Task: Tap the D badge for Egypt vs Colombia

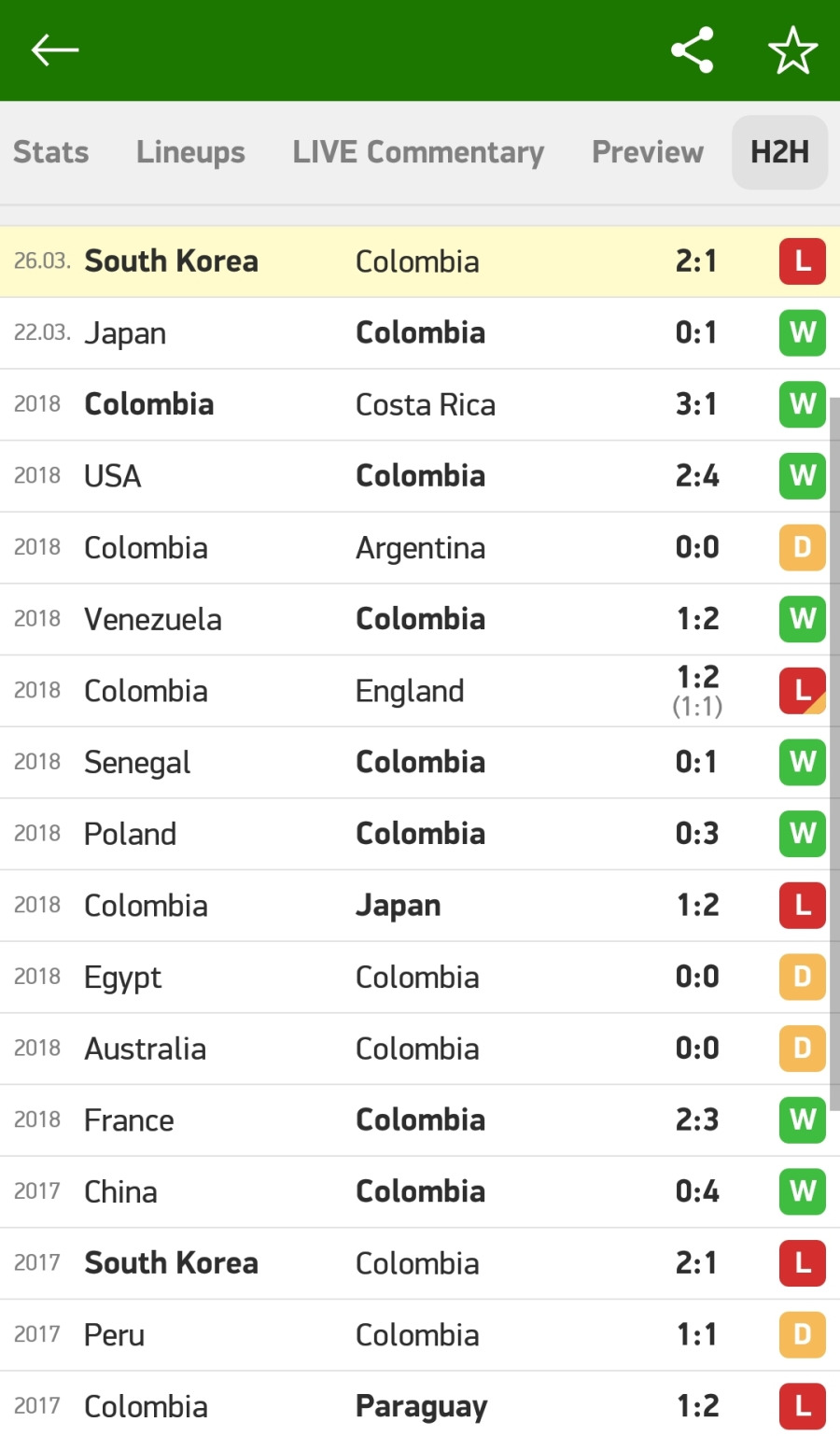Action: tap(803, 977)
